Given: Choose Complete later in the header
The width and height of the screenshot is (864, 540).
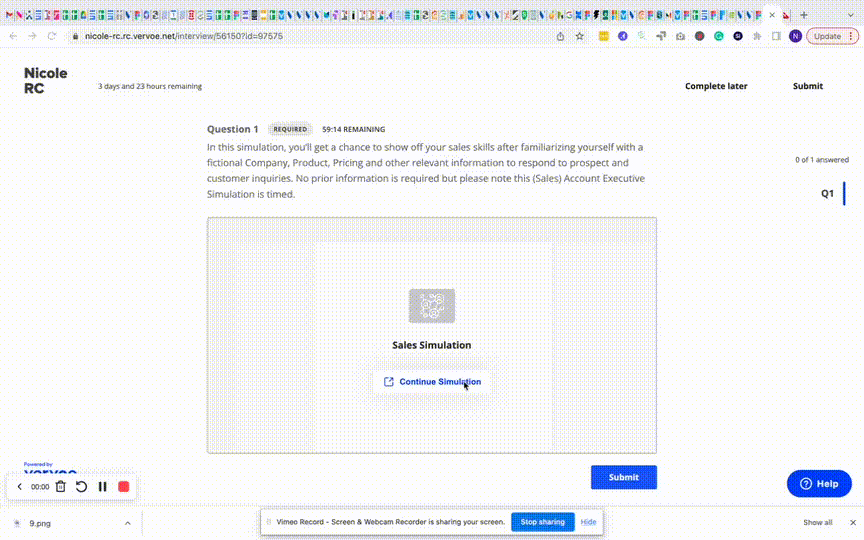Looking at the screenshot, I should click(x=716, y=86).
